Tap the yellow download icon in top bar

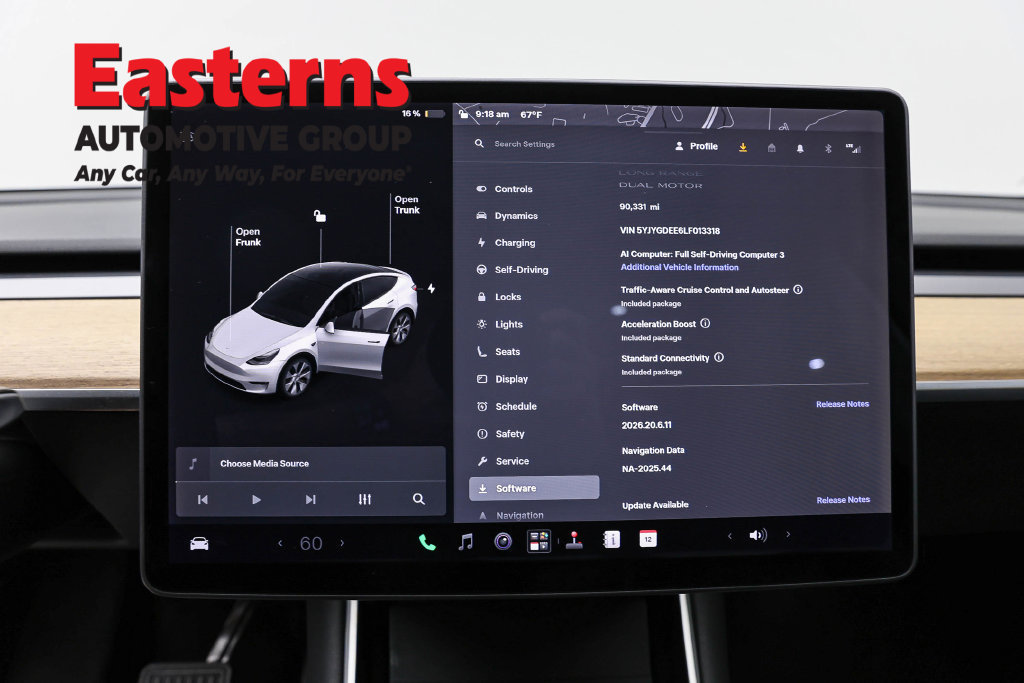click(x=743, y=148)
